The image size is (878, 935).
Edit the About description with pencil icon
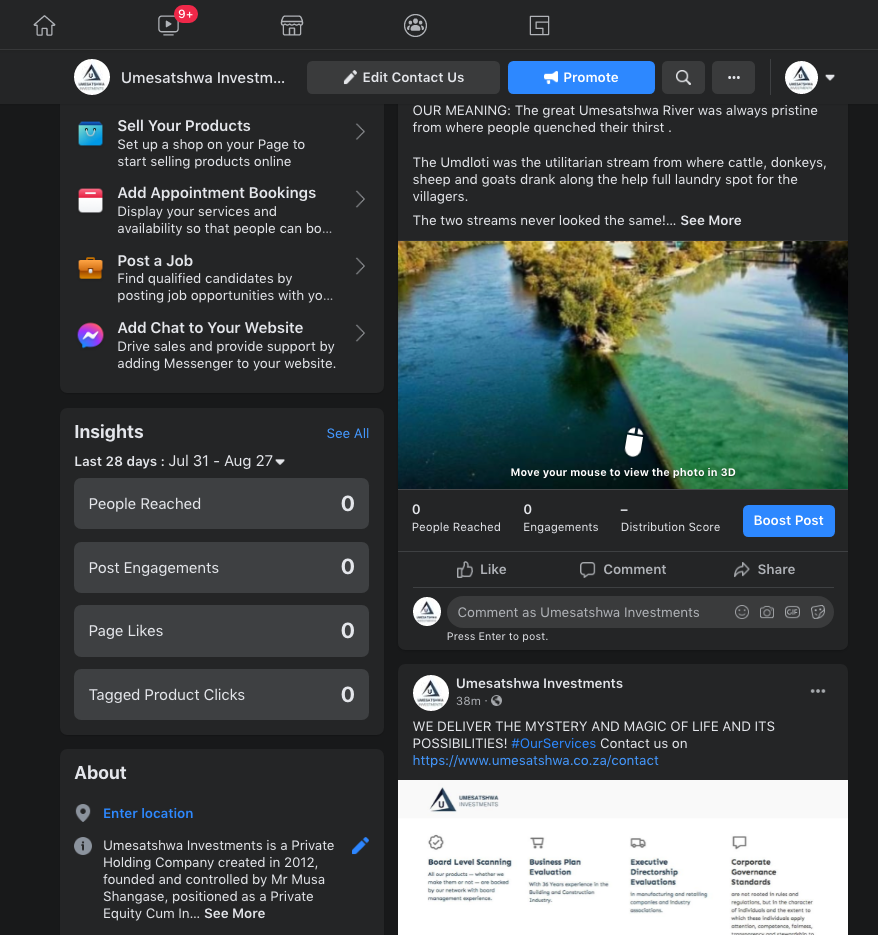coord(360,845)
